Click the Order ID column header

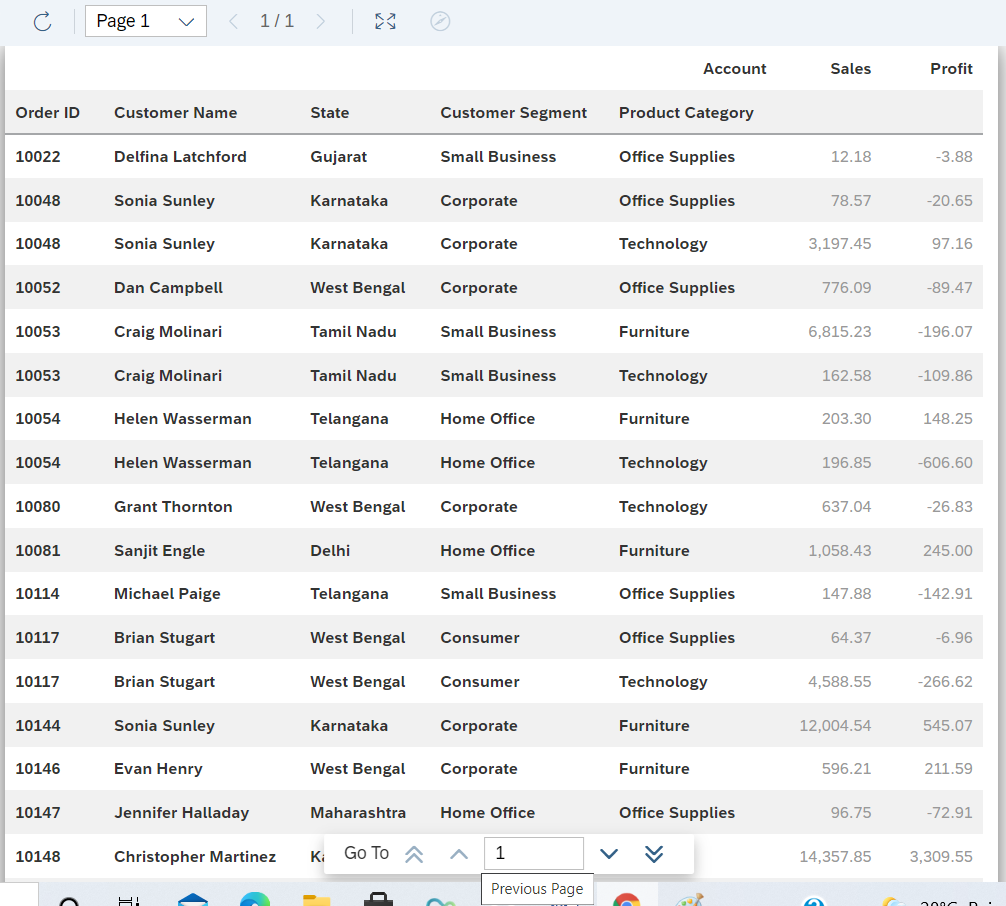pyautogui.click(x=48, y=113)
